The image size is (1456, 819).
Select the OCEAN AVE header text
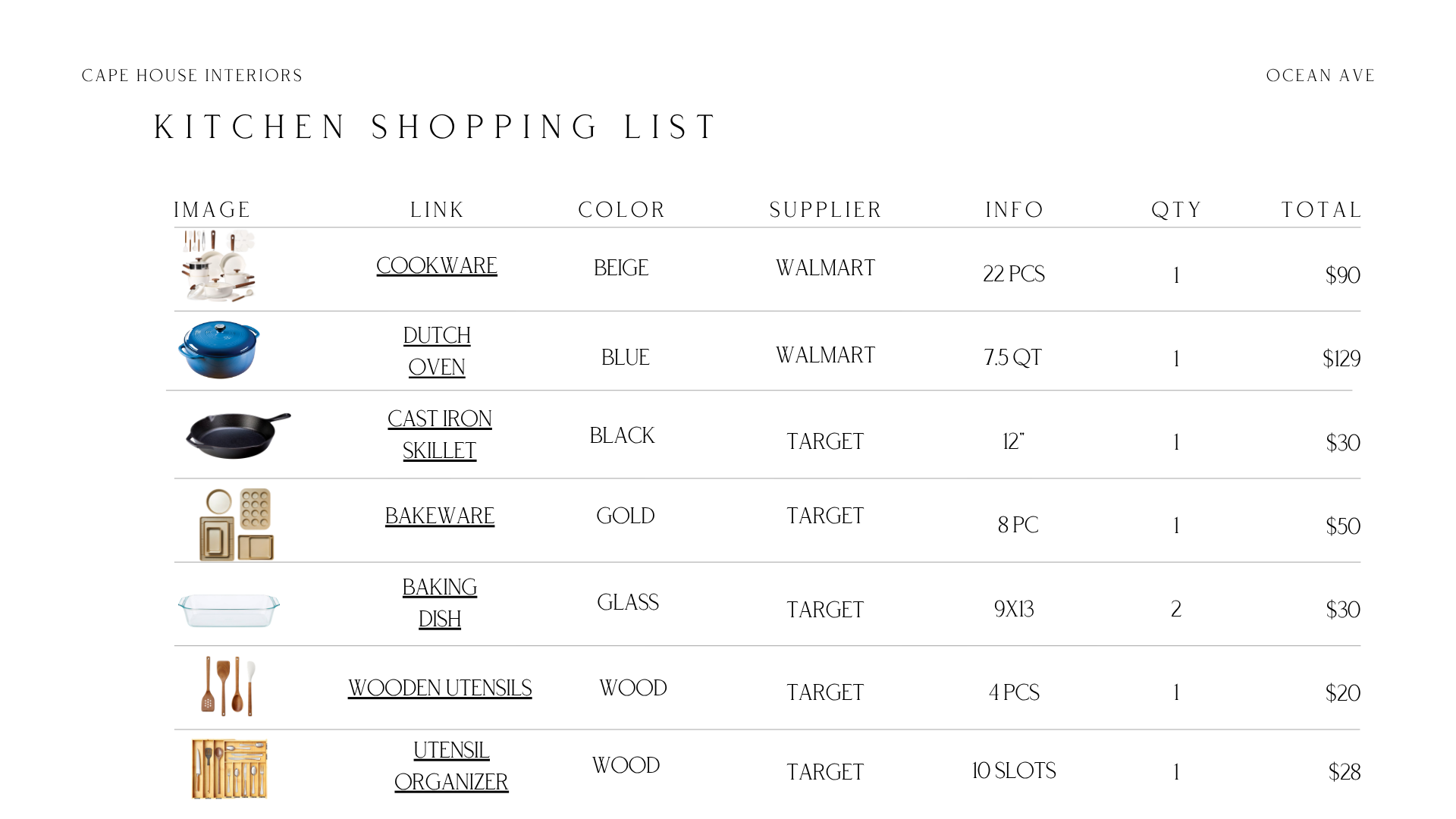(x=1320, y=76)
